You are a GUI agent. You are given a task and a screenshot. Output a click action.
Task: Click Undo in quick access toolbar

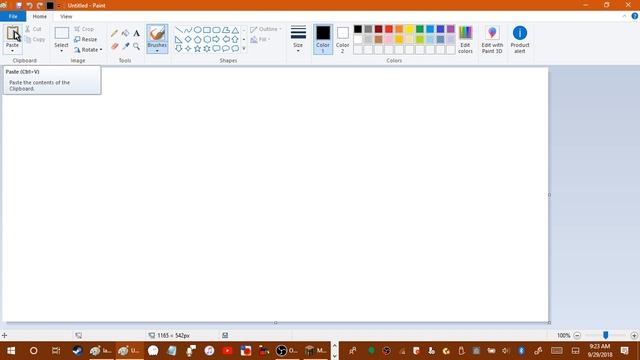coord(29,5)
